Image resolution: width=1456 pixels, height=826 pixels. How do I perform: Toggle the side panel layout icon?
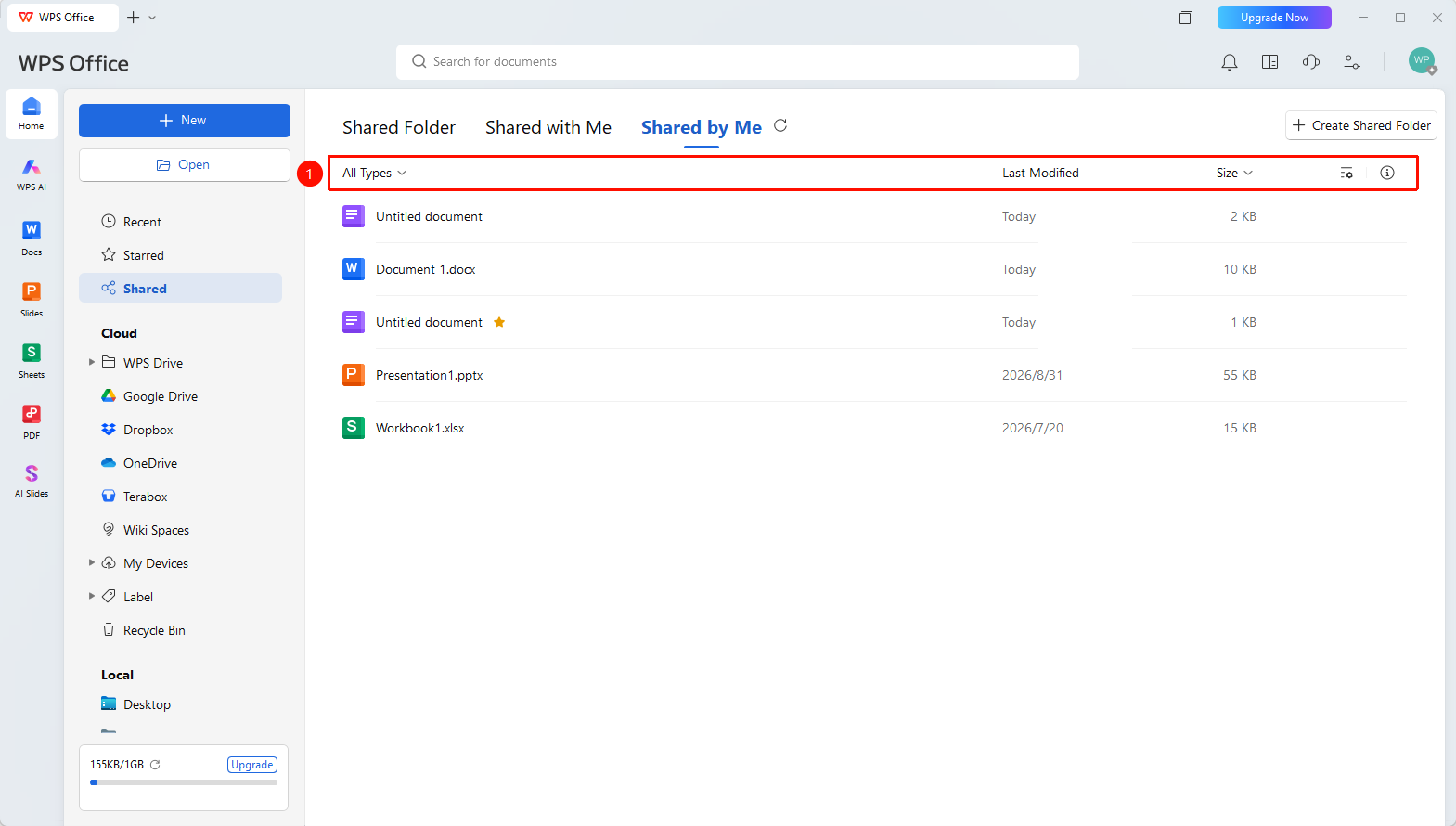coord(1270,62)
